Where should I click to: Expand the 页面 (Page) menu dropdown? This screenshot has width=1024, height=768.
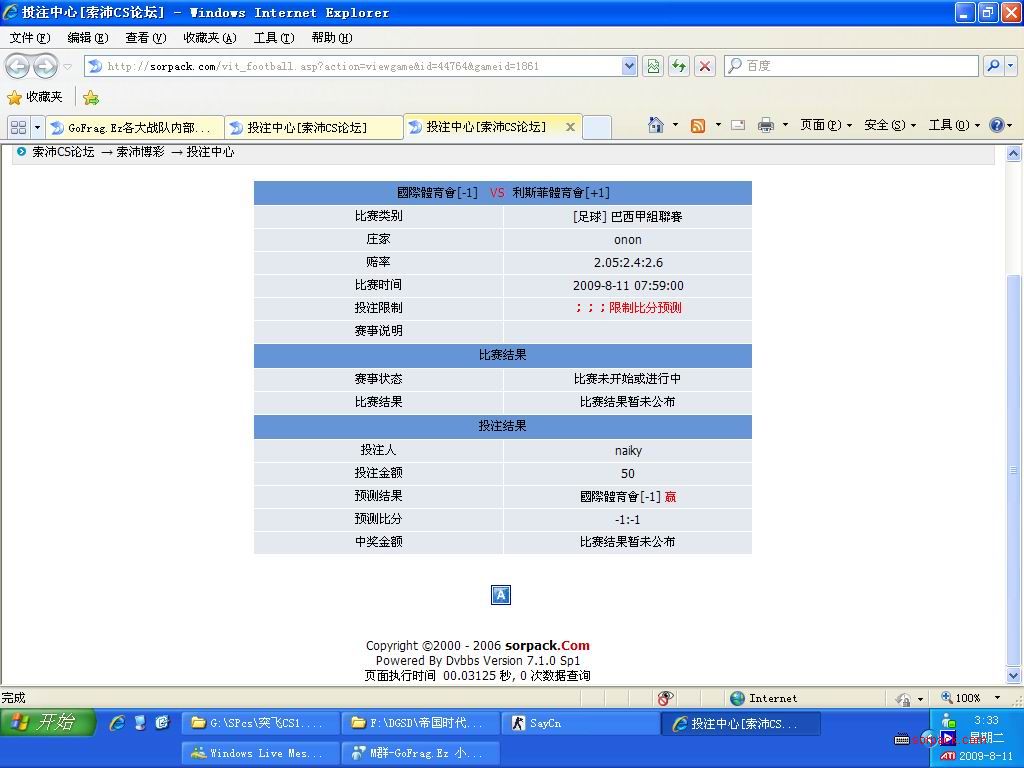[x=825, y=125]
